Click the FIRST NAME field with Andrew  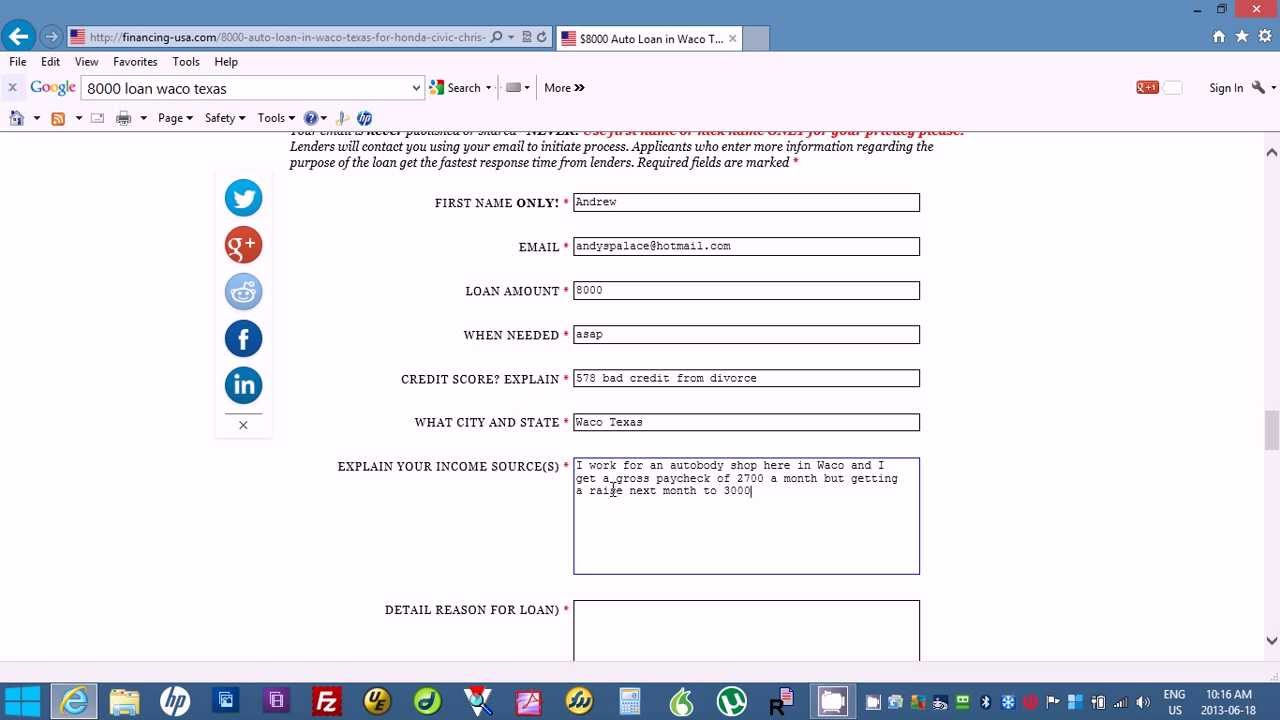(746, 203)
